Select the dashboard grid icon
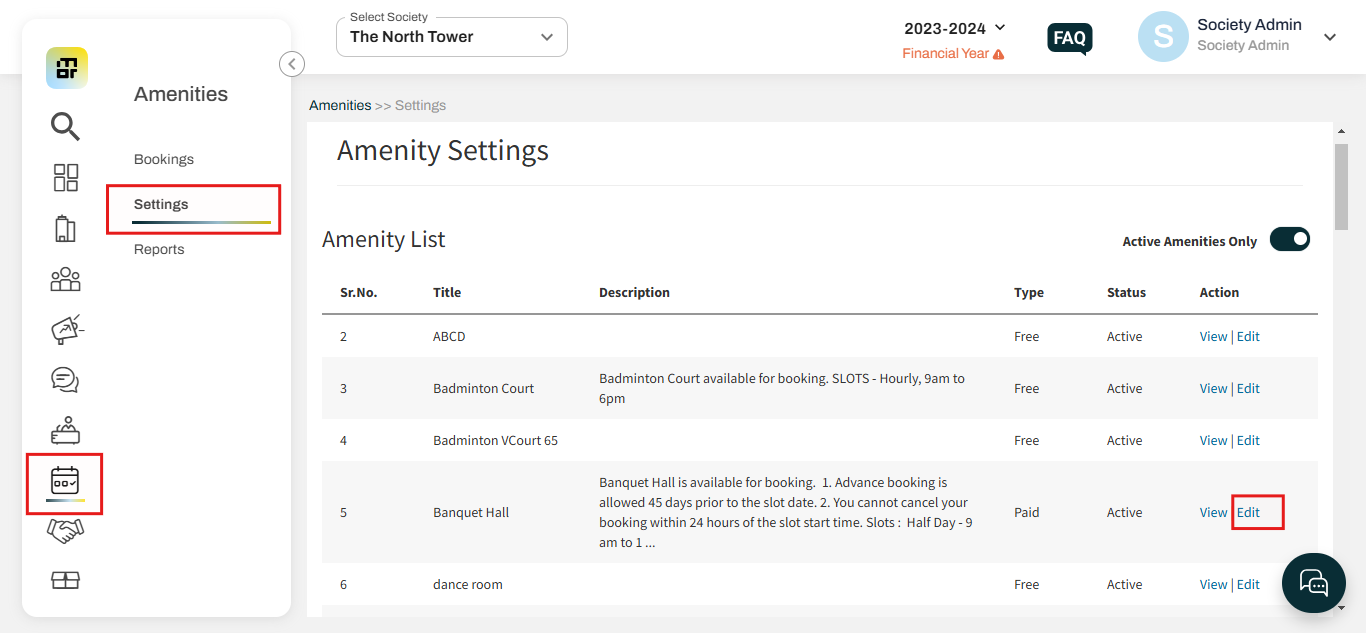 click(x=65, y=177)
